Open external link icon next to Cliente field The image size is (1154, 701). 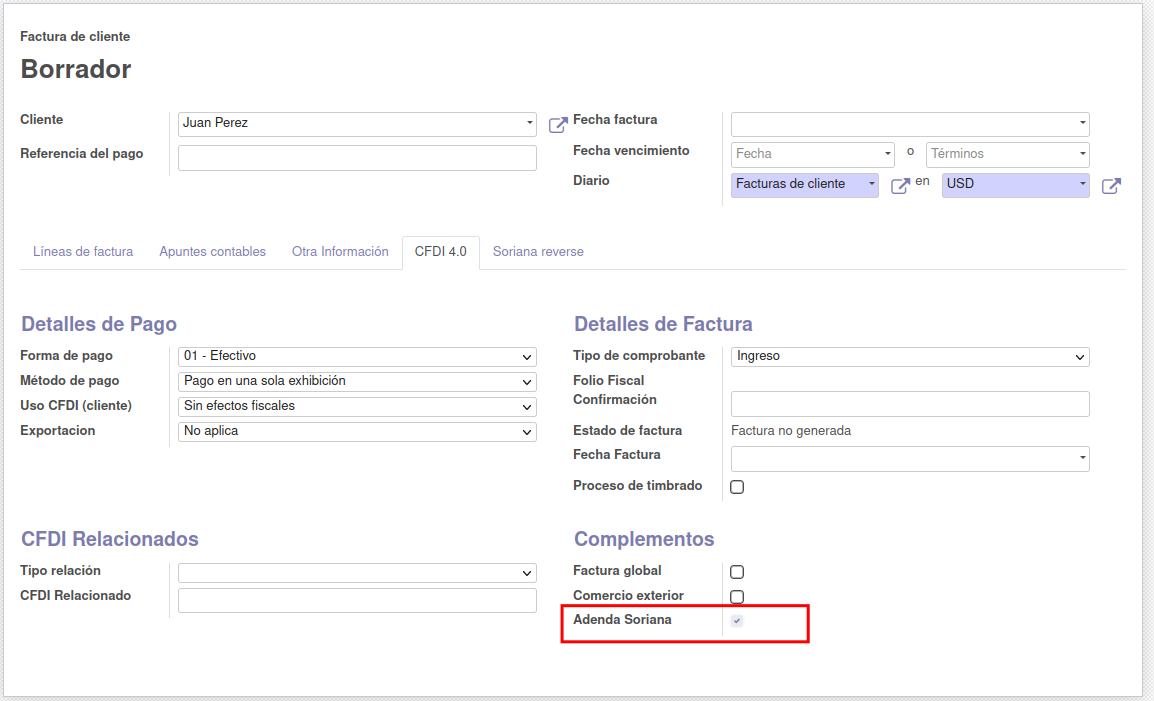click(558, 125)
